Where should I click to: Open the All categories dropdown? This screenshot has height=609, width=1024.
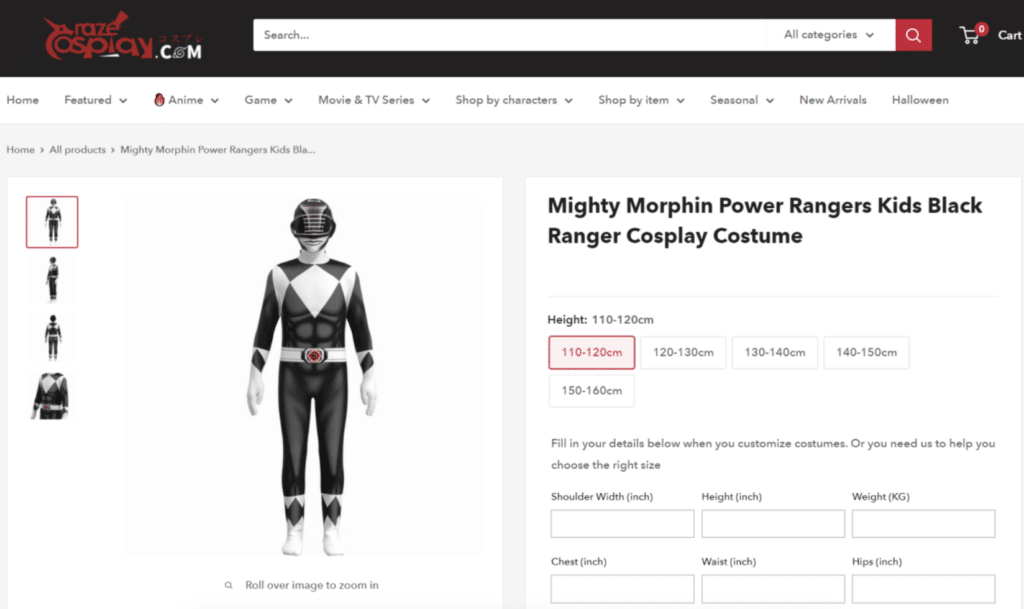pos(829,35)
